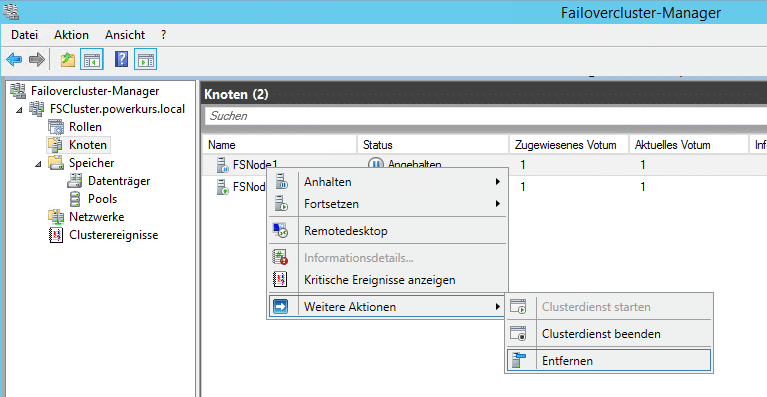
Task: Choose Kritische Ereignisse anzeigen
Action: pyautogui.click(x=387, y=280)
